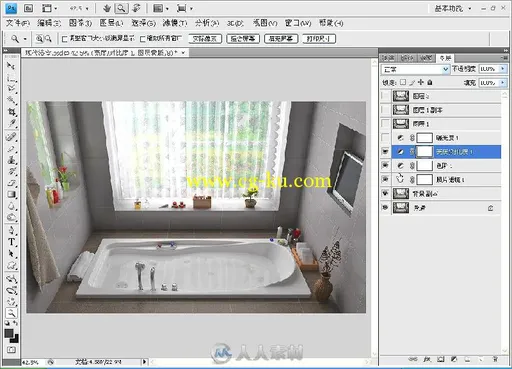Select the Eraser tool
This screenshot has width=512, height=369.
11,183
